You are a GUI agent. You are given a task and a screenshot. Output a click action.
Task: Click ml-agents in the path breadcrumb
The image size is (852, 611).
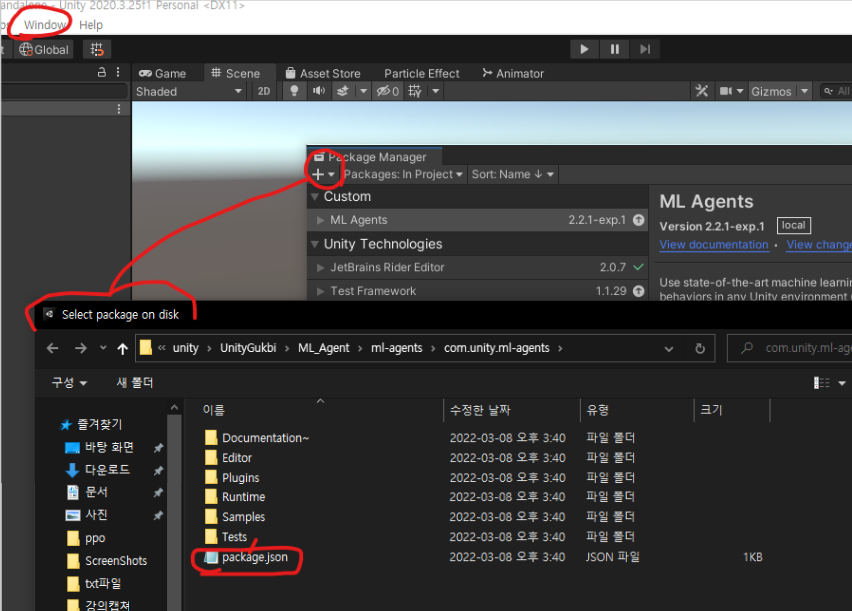point(397,348)
